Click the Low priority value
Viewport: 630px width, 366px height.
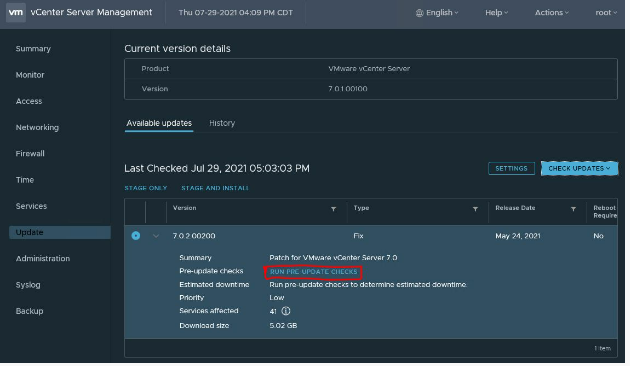(277, 298)
